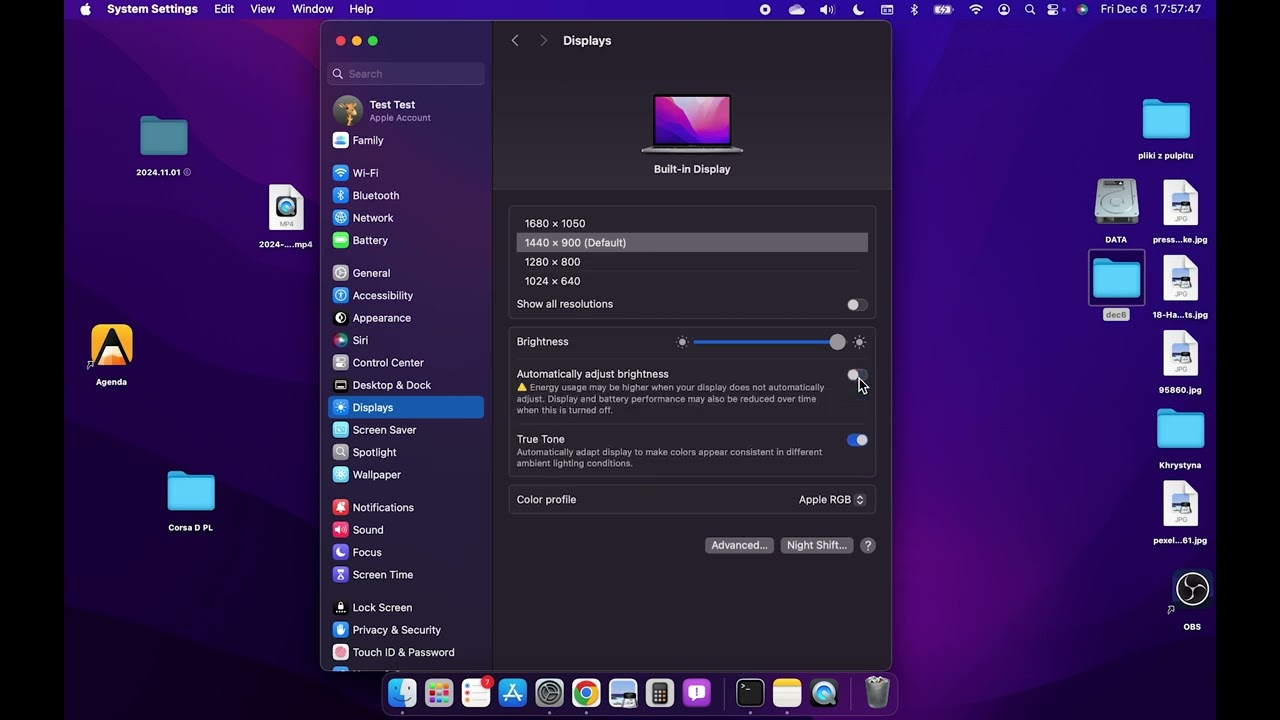
Task: Open Screen Saver settings
Action: [406, 430]
